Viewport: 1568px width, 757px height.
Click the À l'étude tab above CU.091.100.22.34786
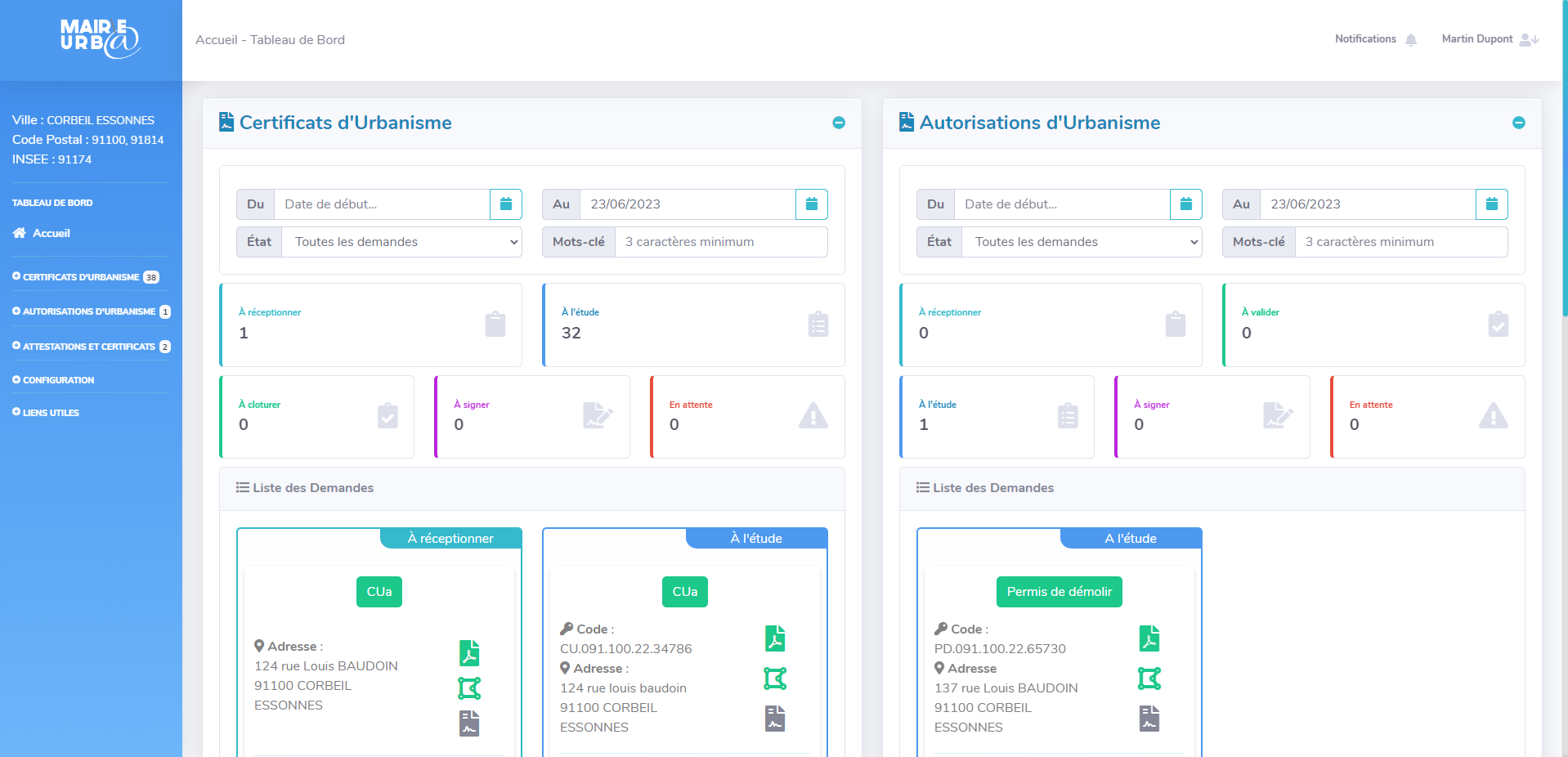pyautogui.click(x=756, y=539)
